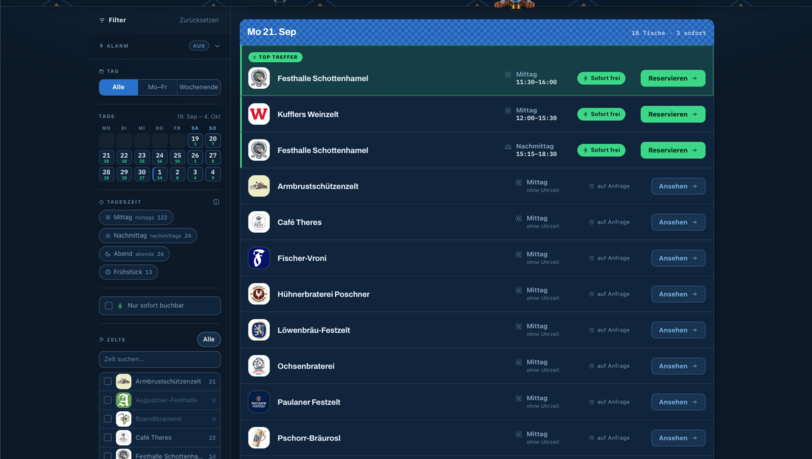Click the Paulaner Festzelt logo
Image resolution: width=812 pixels, height=459 pixels.
[x=259, y=402]
